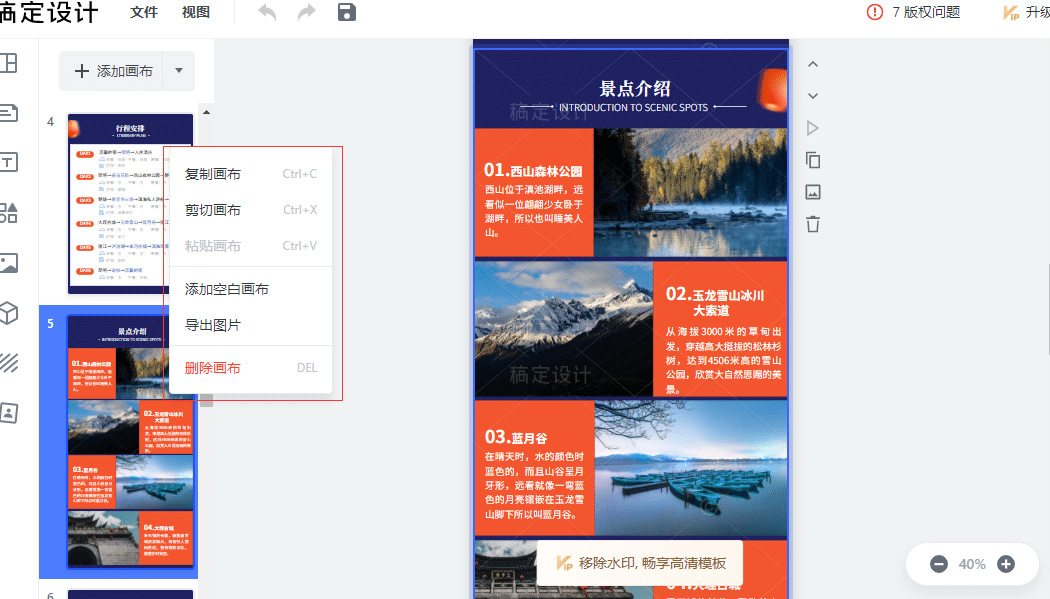
Task: Click the 01.西山森林公园 title on canvas
Action: point(533,170)
